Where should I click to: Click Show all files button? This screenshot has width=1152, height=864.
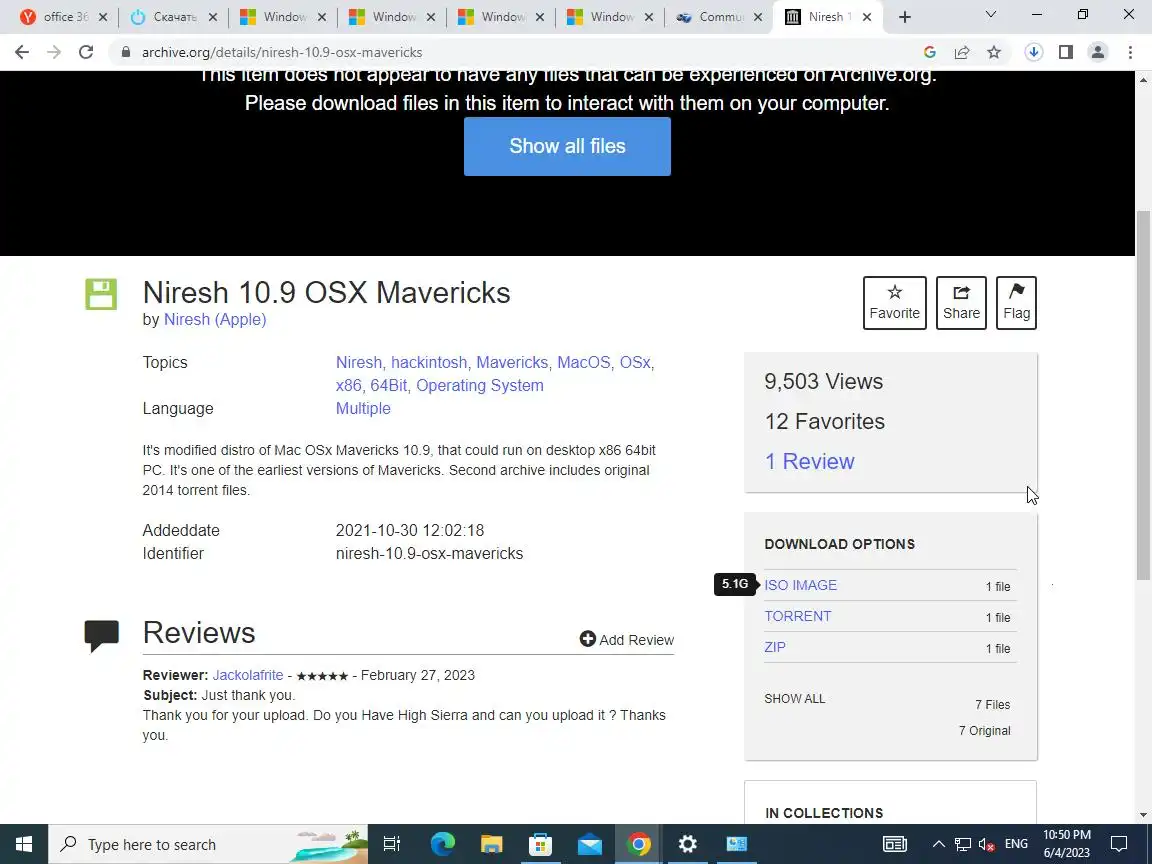(x=567, y=146)
